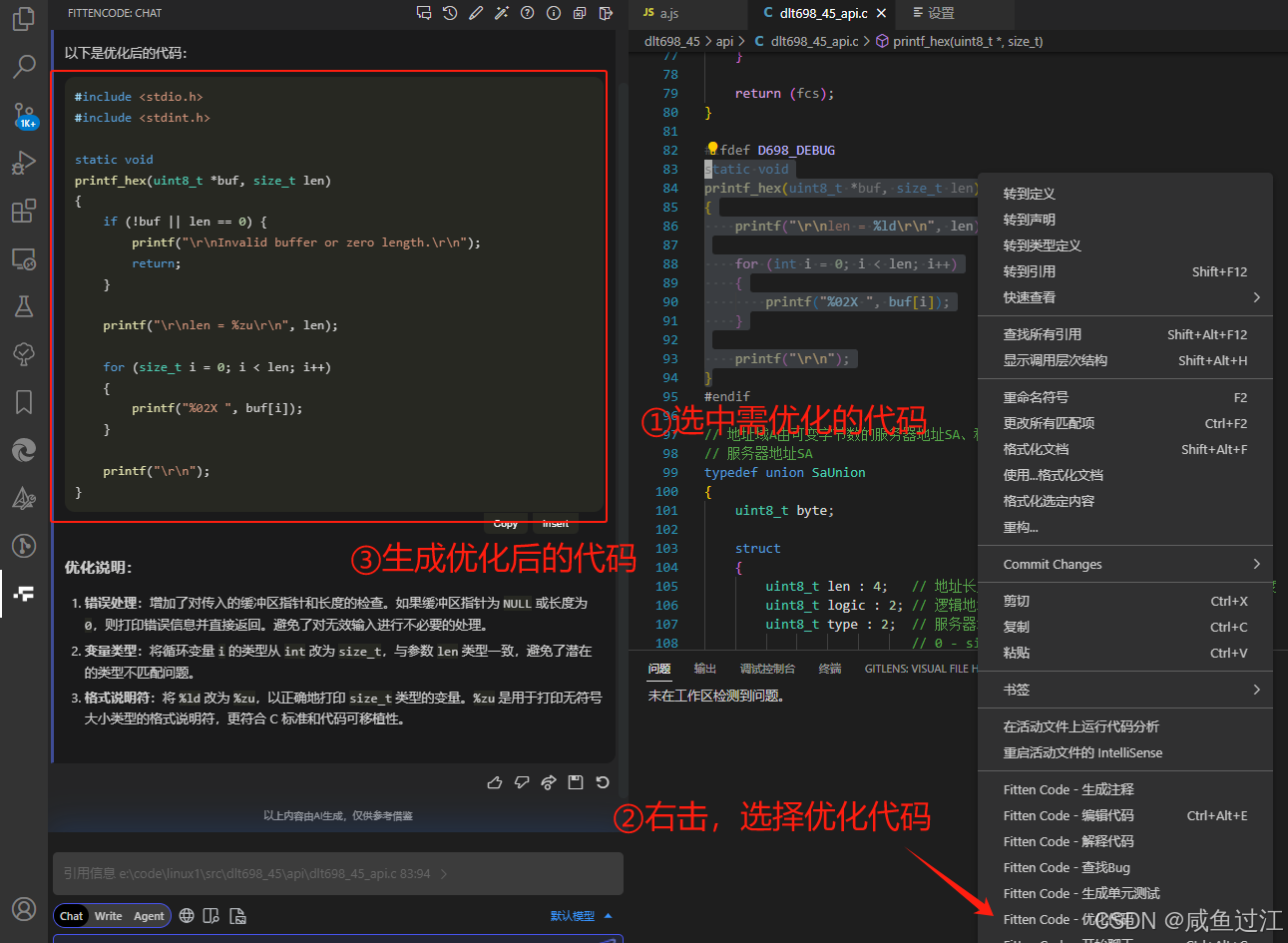Open Fitten Code info icon

554,13
